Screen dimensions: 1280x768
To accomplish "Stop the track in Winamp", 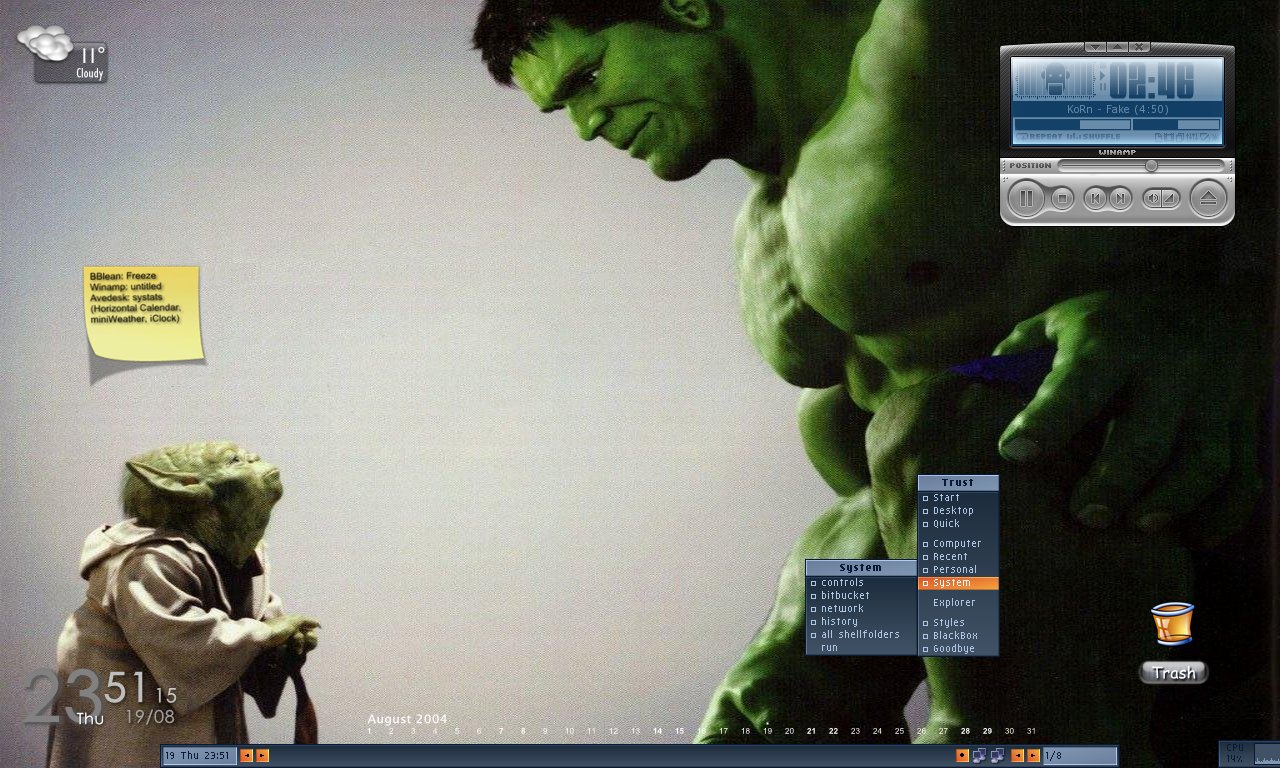I will [1063, 199].
